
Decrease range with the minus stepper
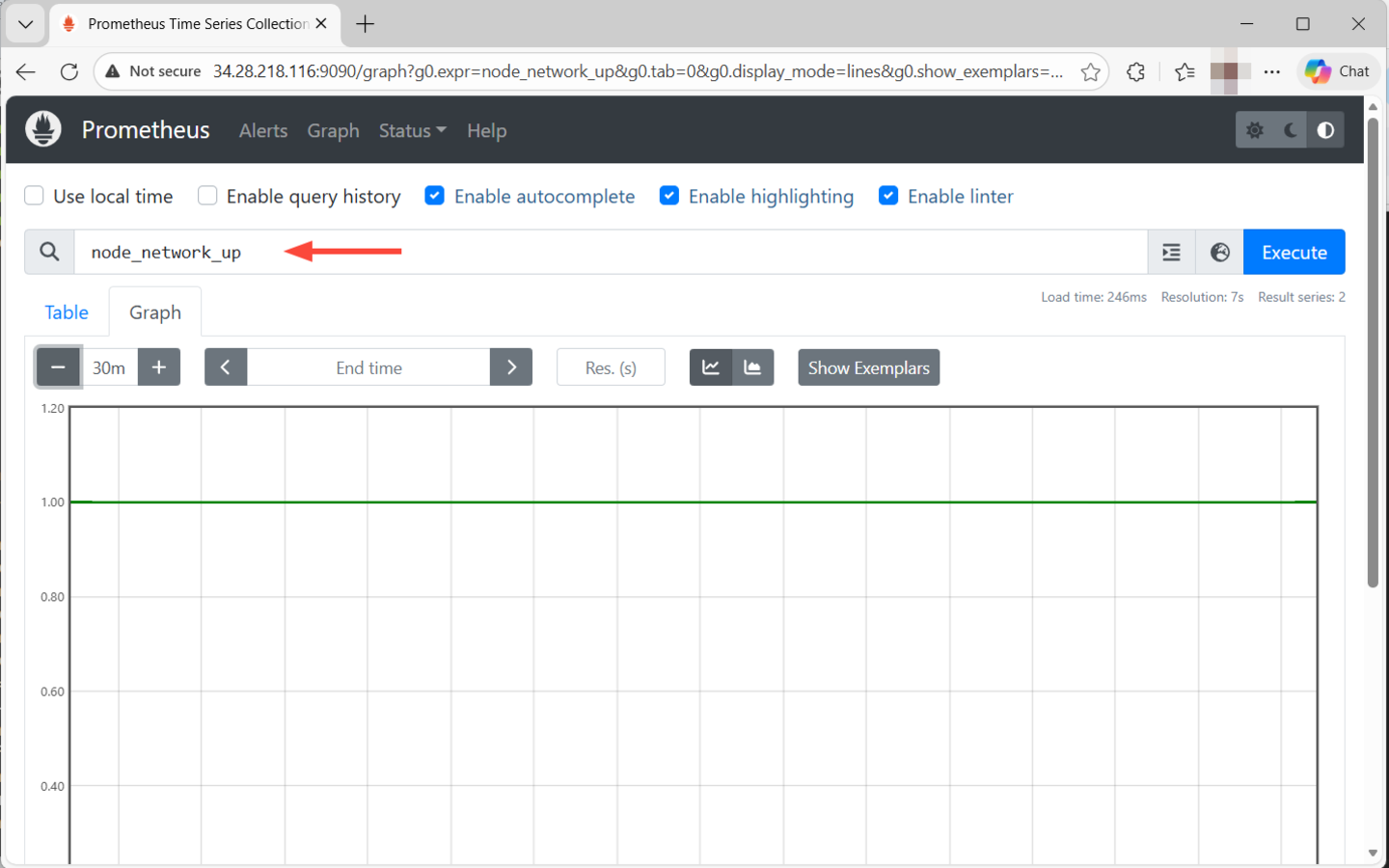point(58,366)
